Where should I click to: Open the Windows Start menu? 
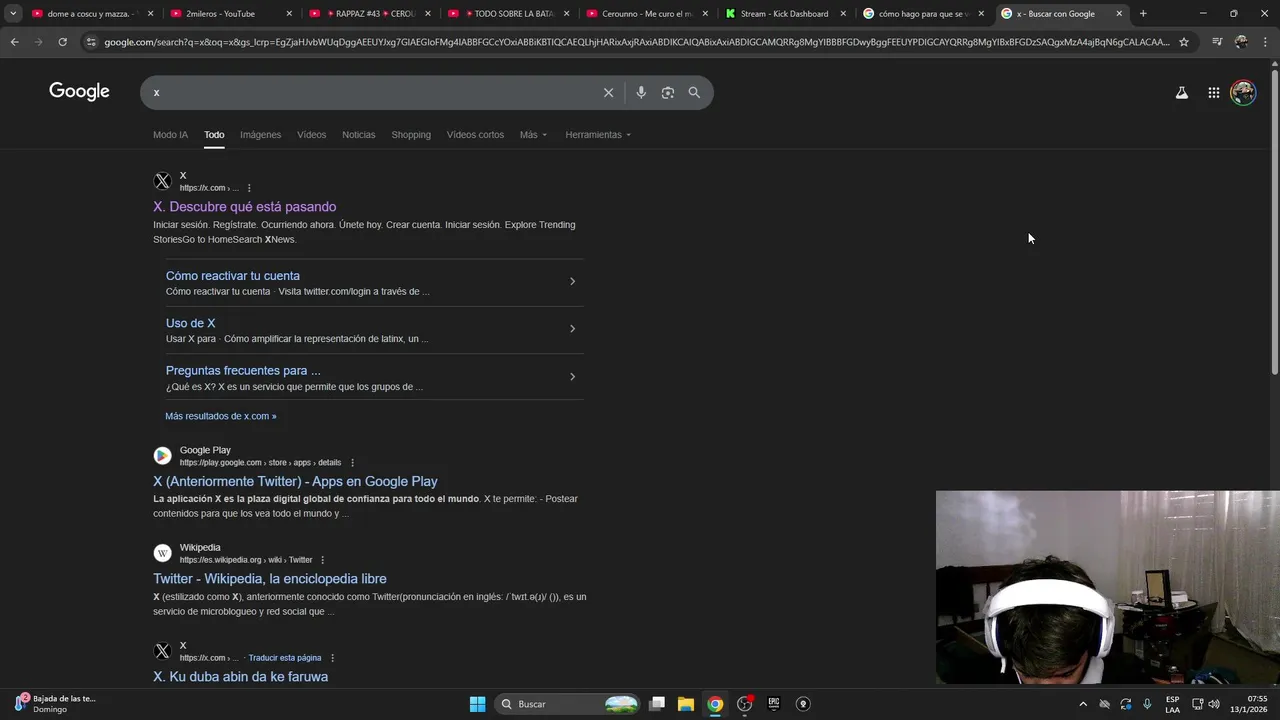(477, 704)
